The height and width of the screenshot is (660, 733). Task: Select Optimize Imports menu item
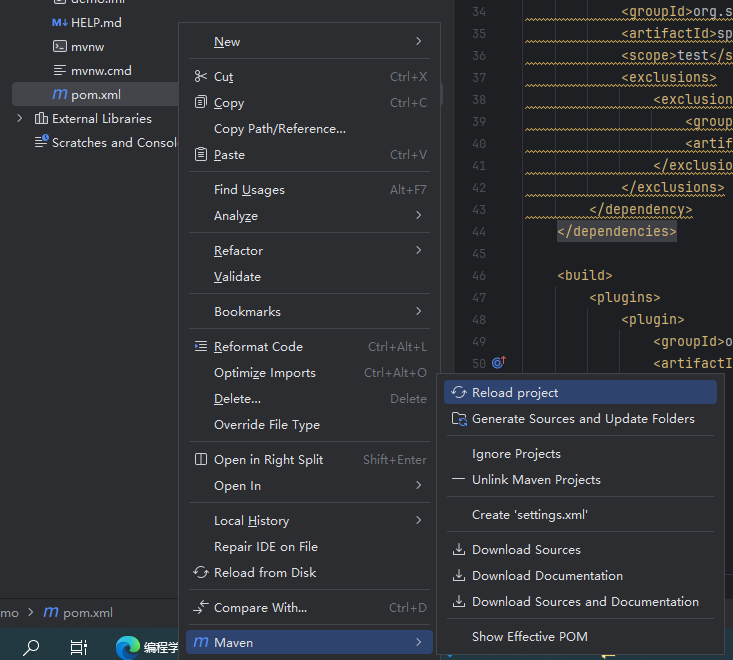click(x=309, y=373)
